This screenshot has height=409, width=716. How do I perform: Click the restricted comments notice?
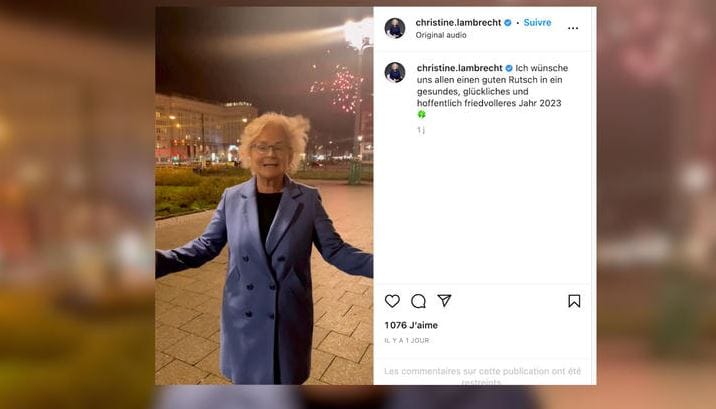(482, 376)
